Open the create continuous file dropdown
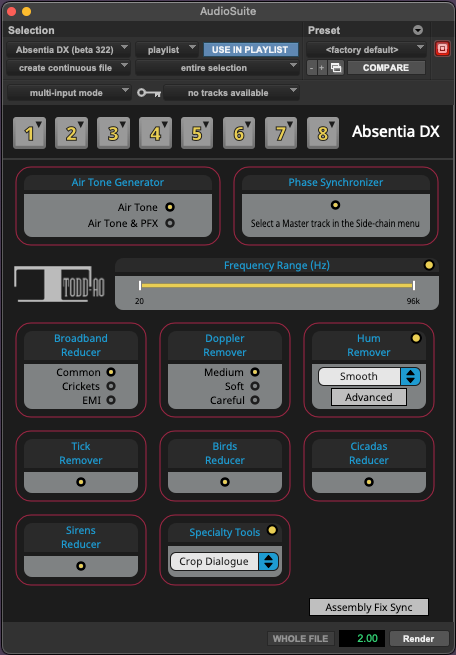 [68, 68]
